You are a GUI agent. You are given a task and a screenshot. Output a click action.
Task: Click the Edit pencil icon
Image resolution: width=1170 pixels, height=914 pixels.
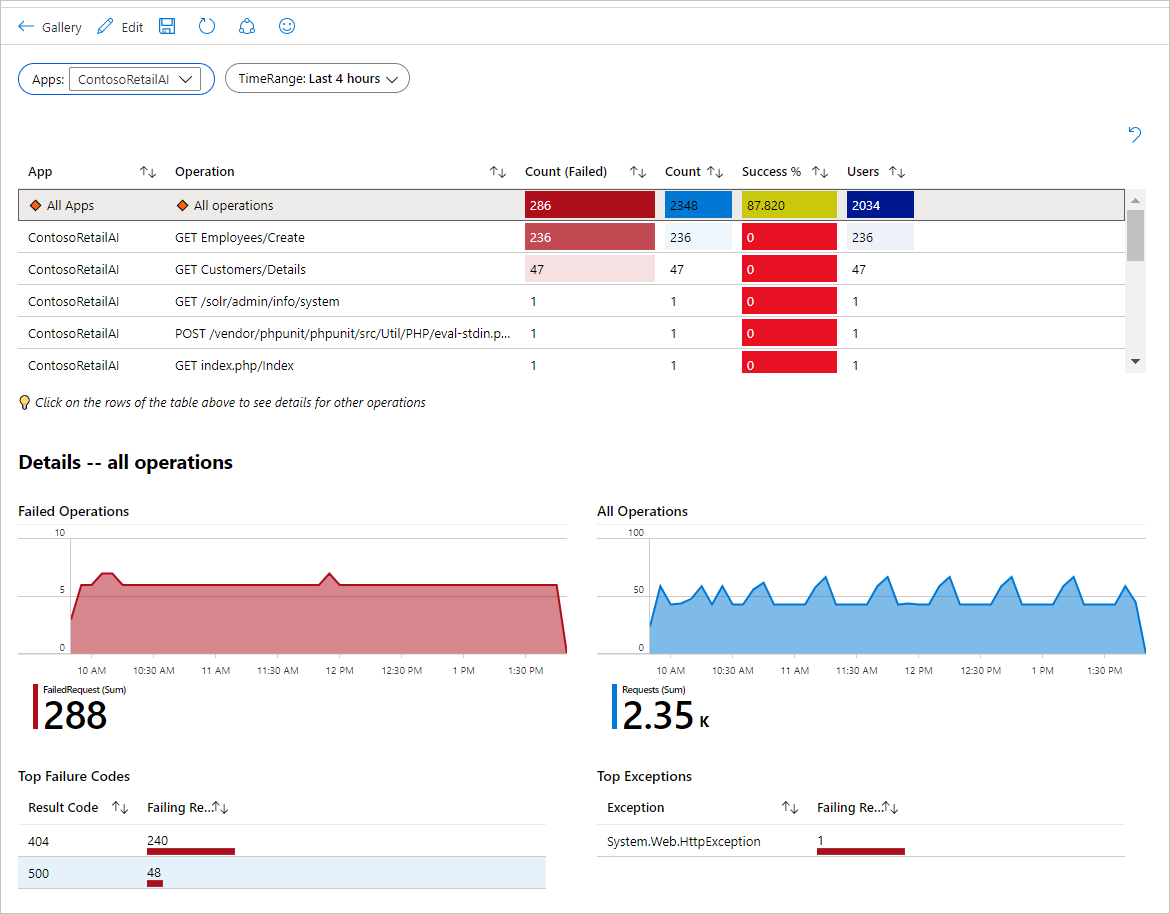[x=105, y=27]
